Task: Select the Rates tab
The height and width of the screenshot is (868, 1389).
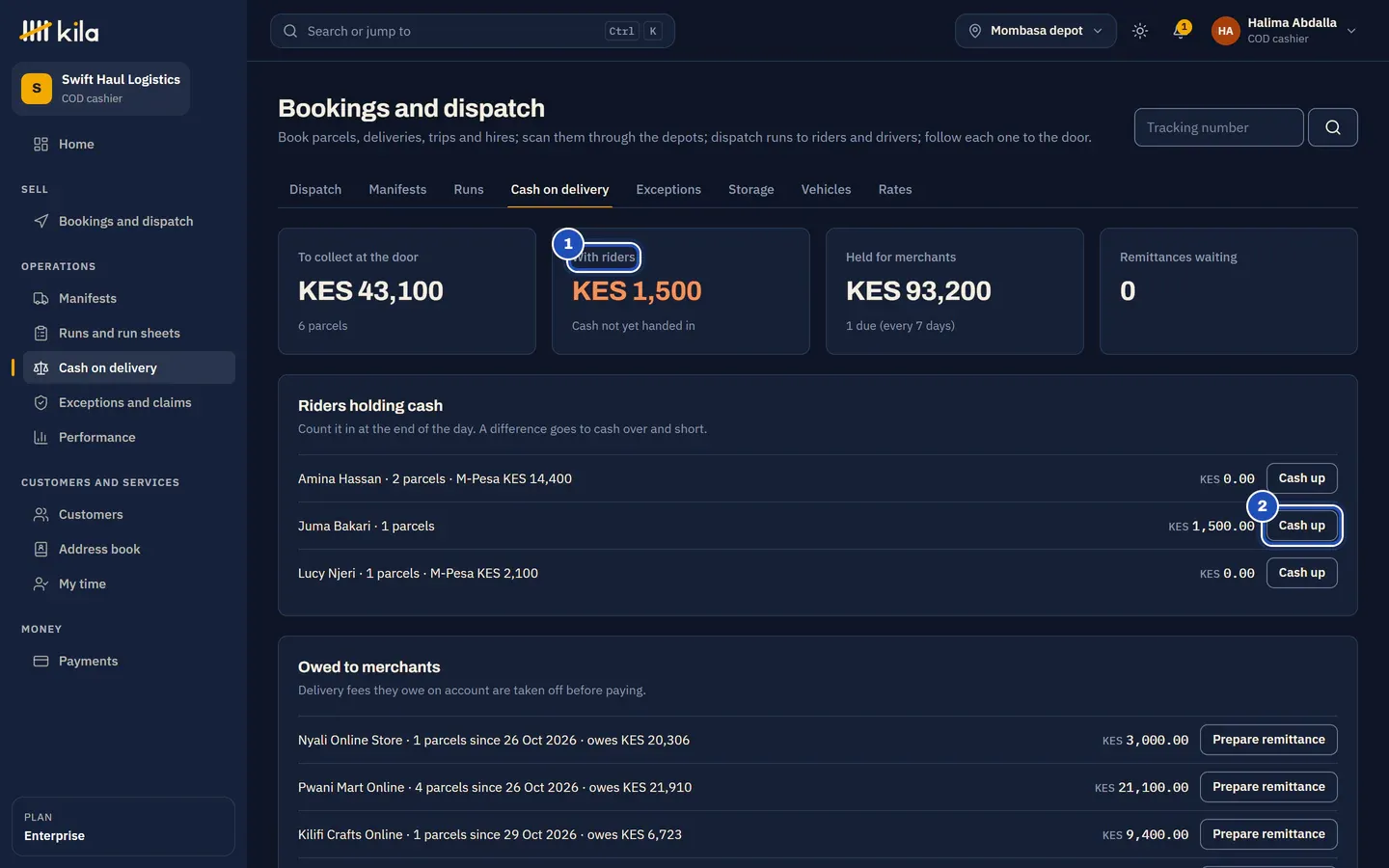Action: pyautogui.click(x=895, y=189)
